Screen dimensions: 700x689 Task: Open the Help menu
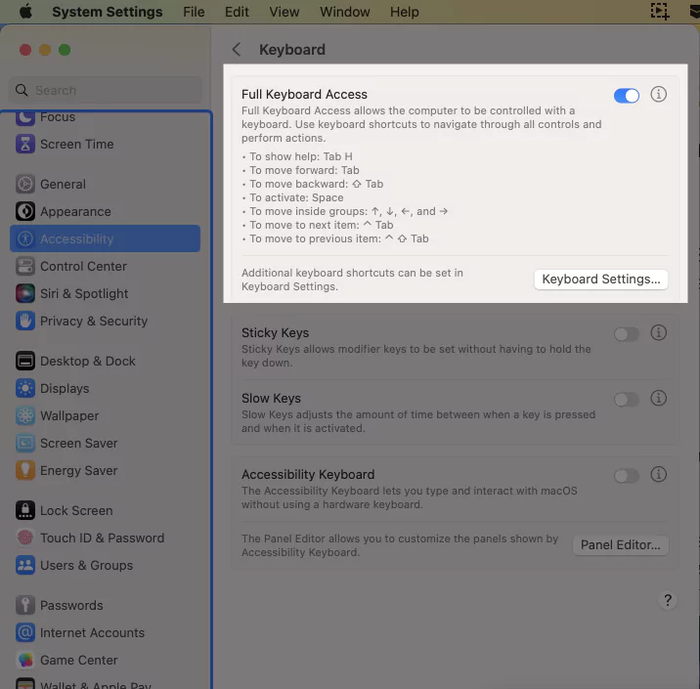(x=404, y=12)
